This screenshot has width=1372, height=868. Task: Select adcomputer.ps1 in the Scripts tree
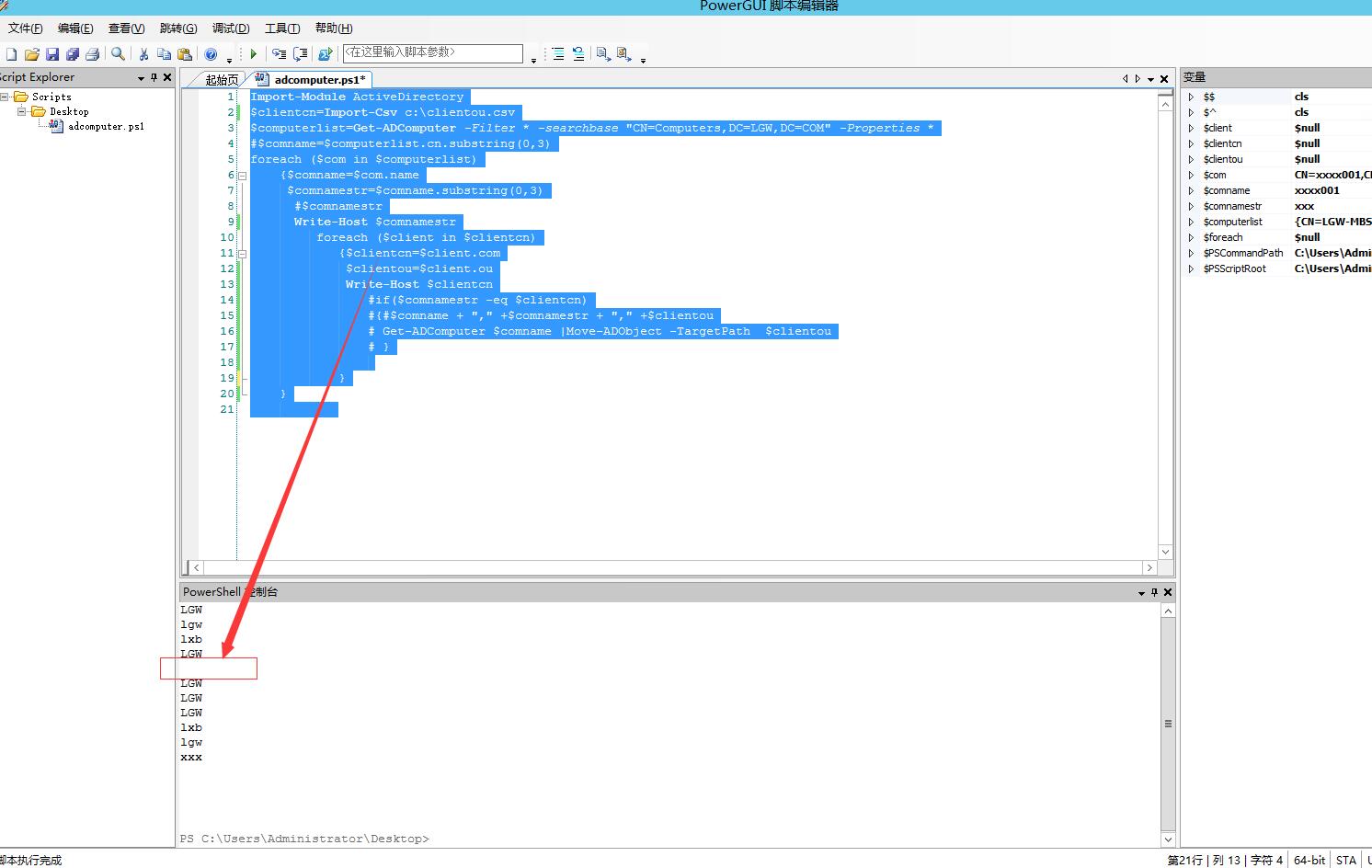coord(105,127)
